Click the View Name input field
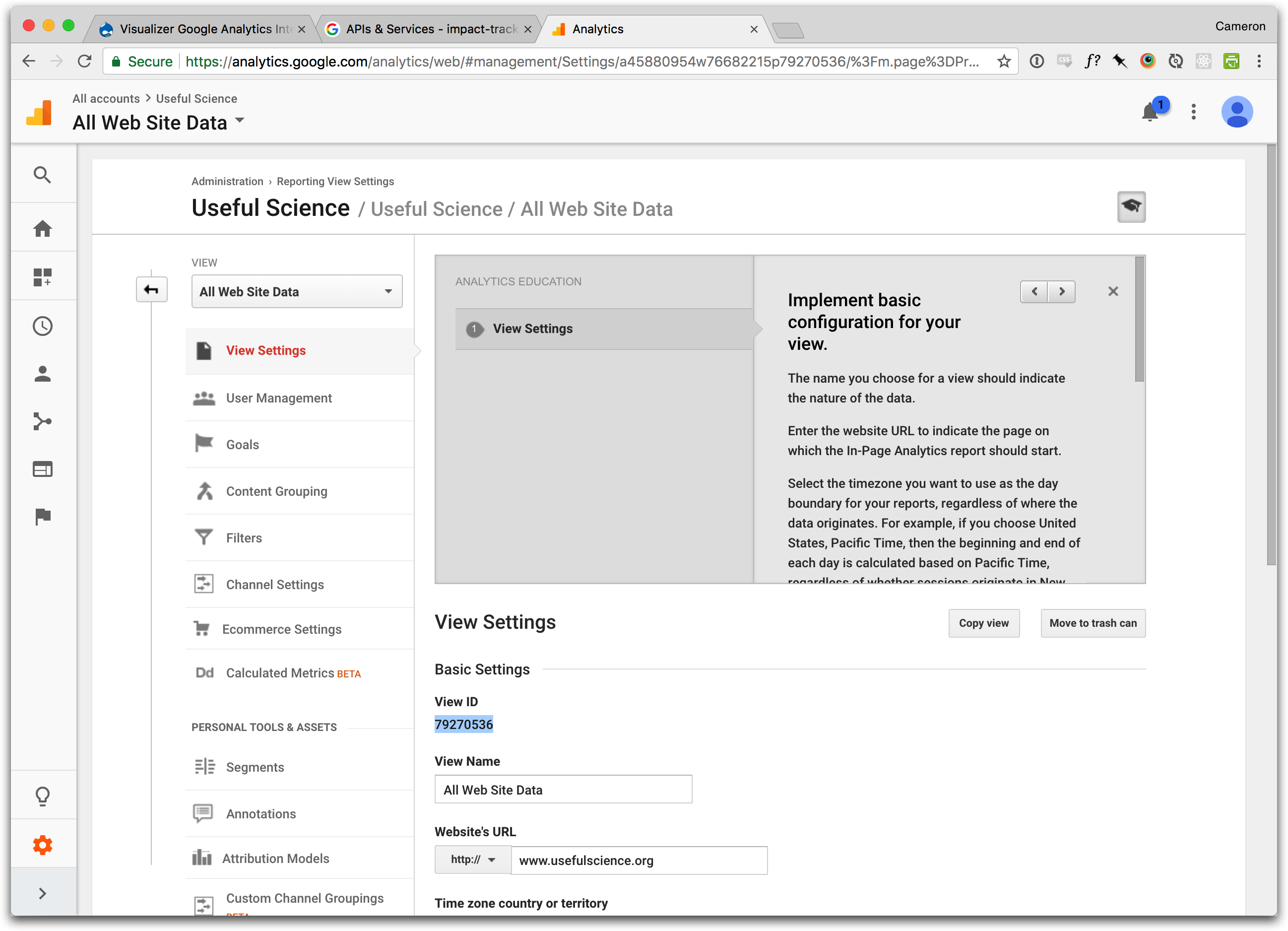The height and width of the screenshot is (931, 1288). 563,790
